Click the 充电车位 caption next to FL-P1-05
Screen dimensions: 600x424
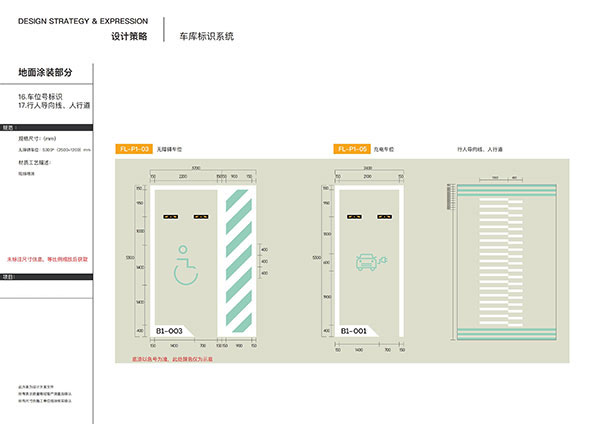[x=384, y=149]
